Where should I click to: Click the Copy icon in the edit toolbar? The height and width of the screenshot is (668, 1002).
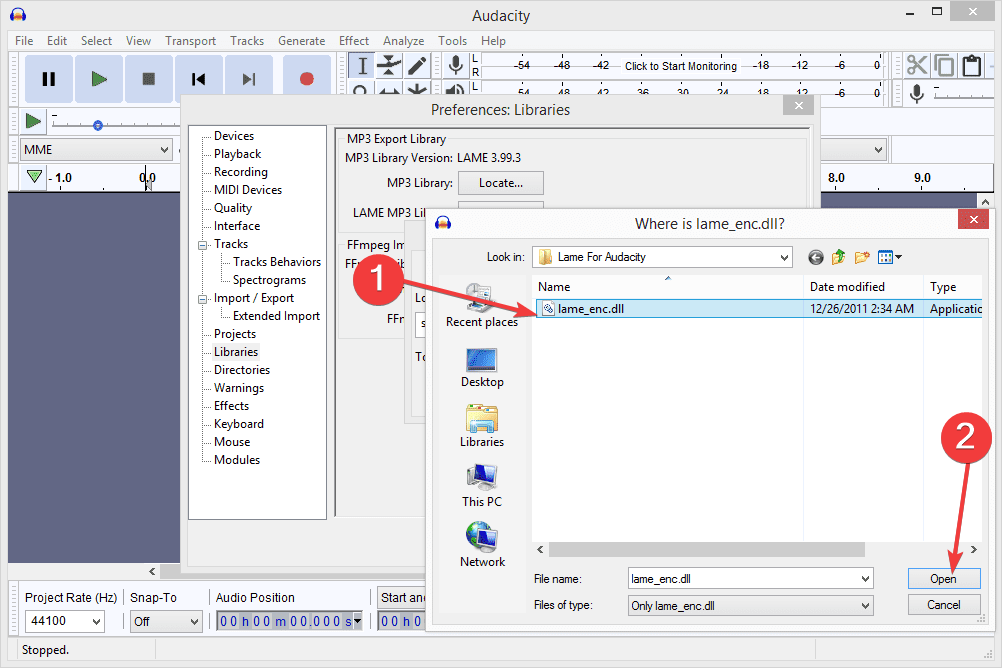(x=944, y=64)
